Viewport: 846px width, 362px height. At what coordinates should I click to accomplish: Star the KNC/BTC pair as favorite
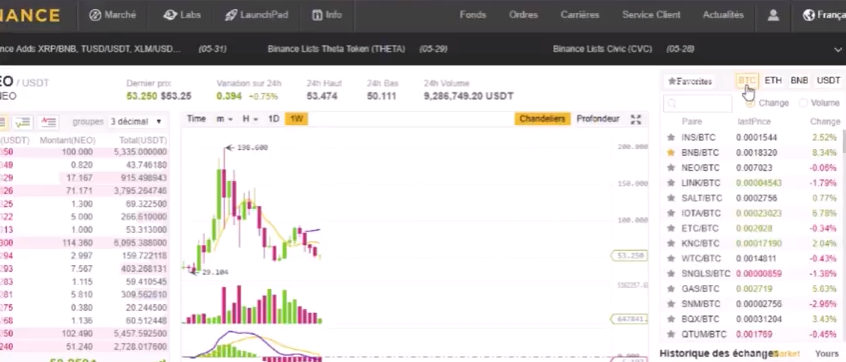671,243
